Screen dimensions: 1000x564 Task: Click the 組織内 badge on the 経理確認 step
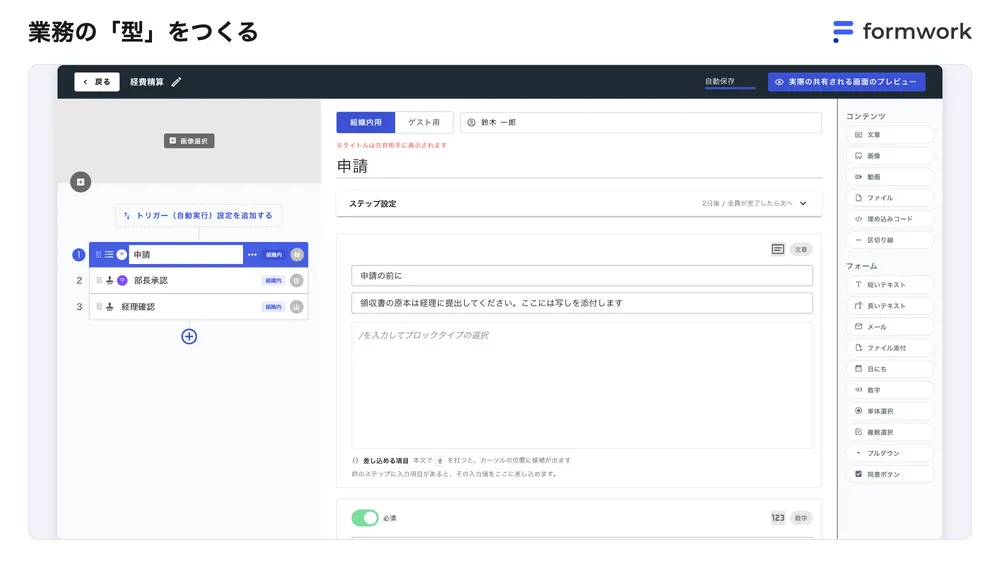[x=274, y=307]
